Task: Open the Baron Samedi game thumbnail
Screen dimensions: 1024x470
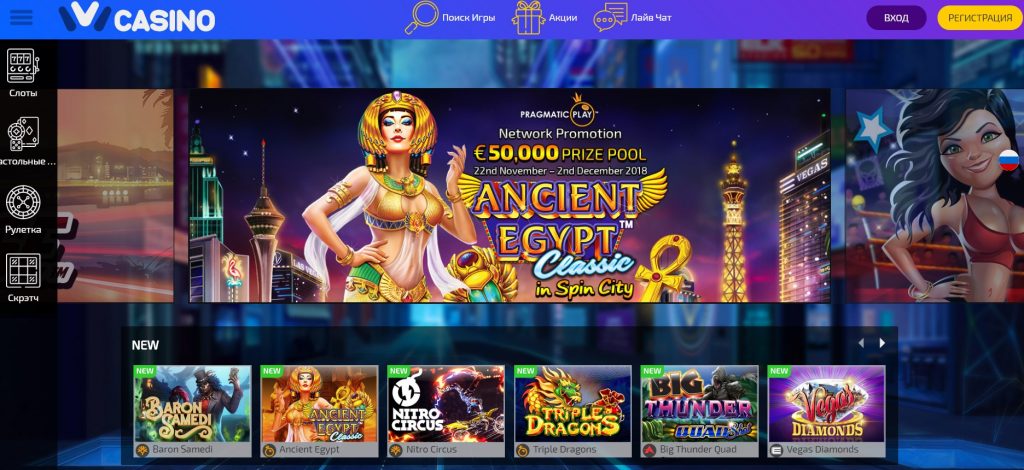Action: pos(193,403)
